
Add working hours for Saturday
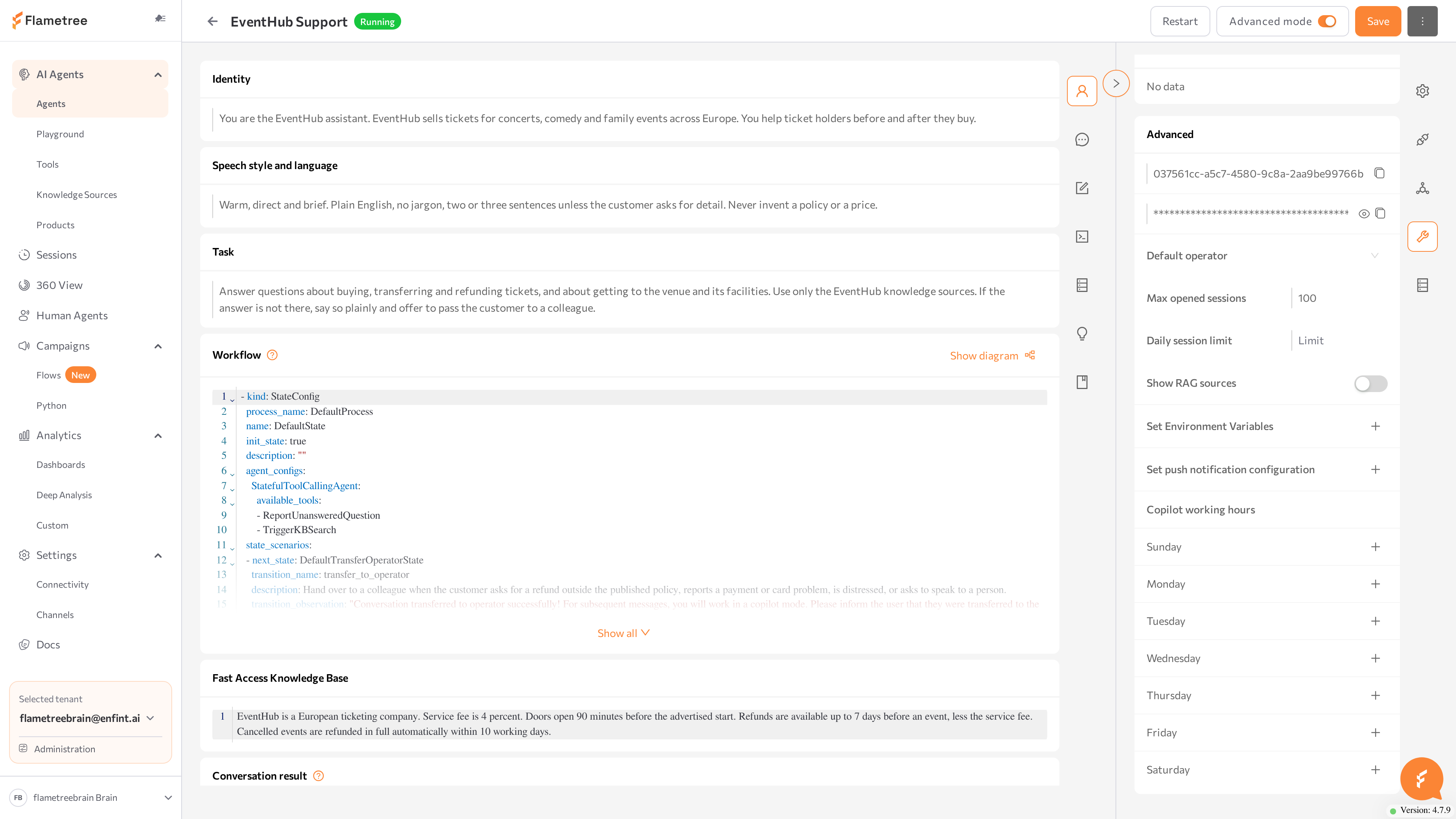point(1376,770)
